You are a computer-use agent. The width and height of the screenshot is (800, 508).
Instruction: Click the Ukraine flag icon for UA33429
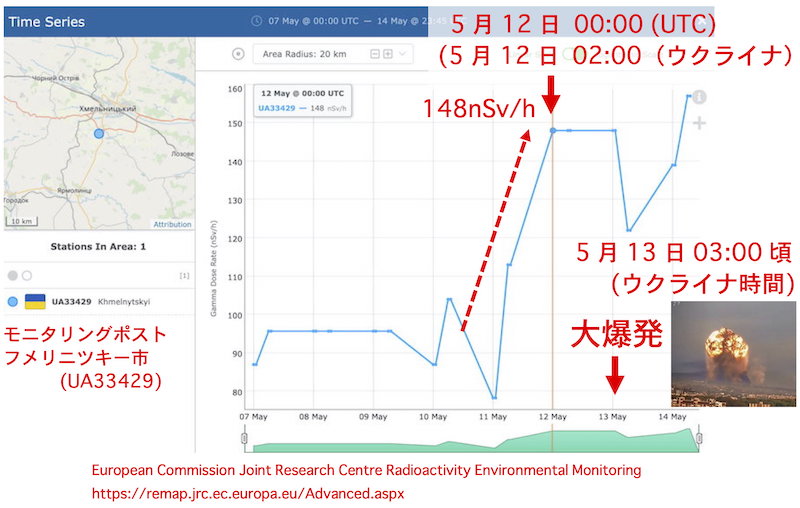pos(35,301)
